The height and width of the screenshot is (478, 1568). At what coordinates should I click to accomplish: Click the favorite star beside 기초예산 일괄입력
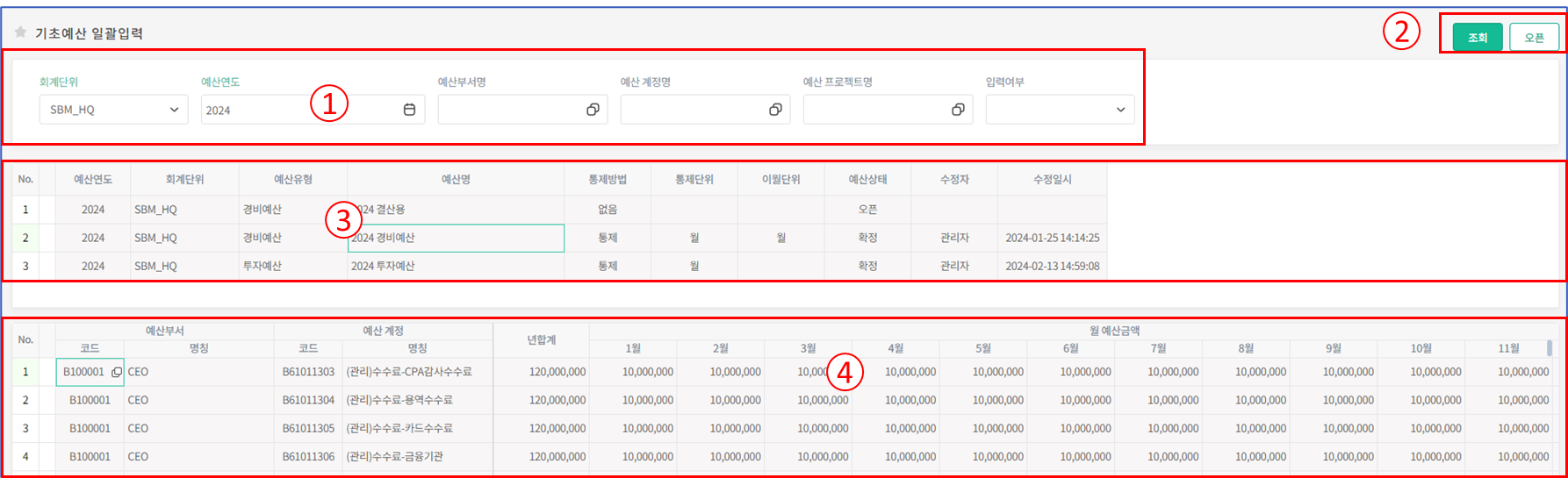tap(20, 32)
